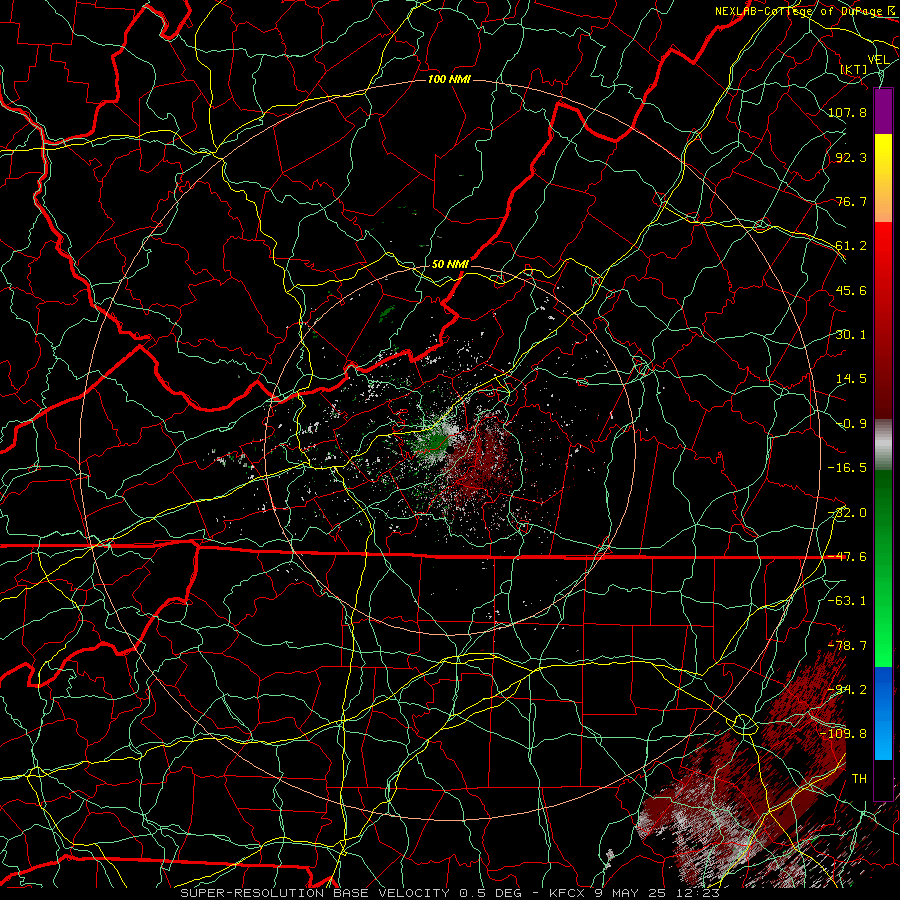
Task: Click the 14.5 velocity scale value
Action: point(851,379)
